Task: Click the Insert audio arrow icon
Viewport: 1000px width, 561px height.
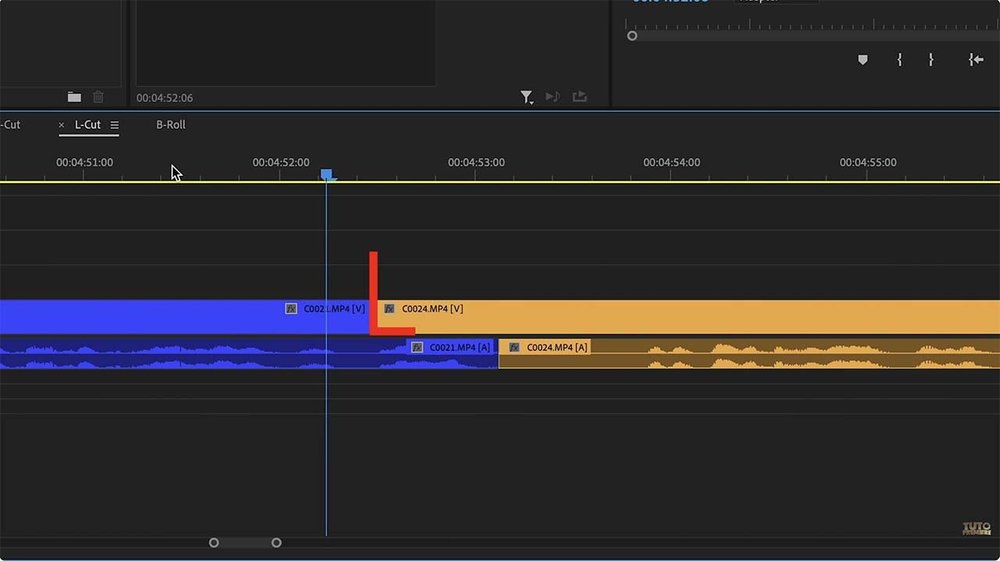Action: (x=552, y=96)
